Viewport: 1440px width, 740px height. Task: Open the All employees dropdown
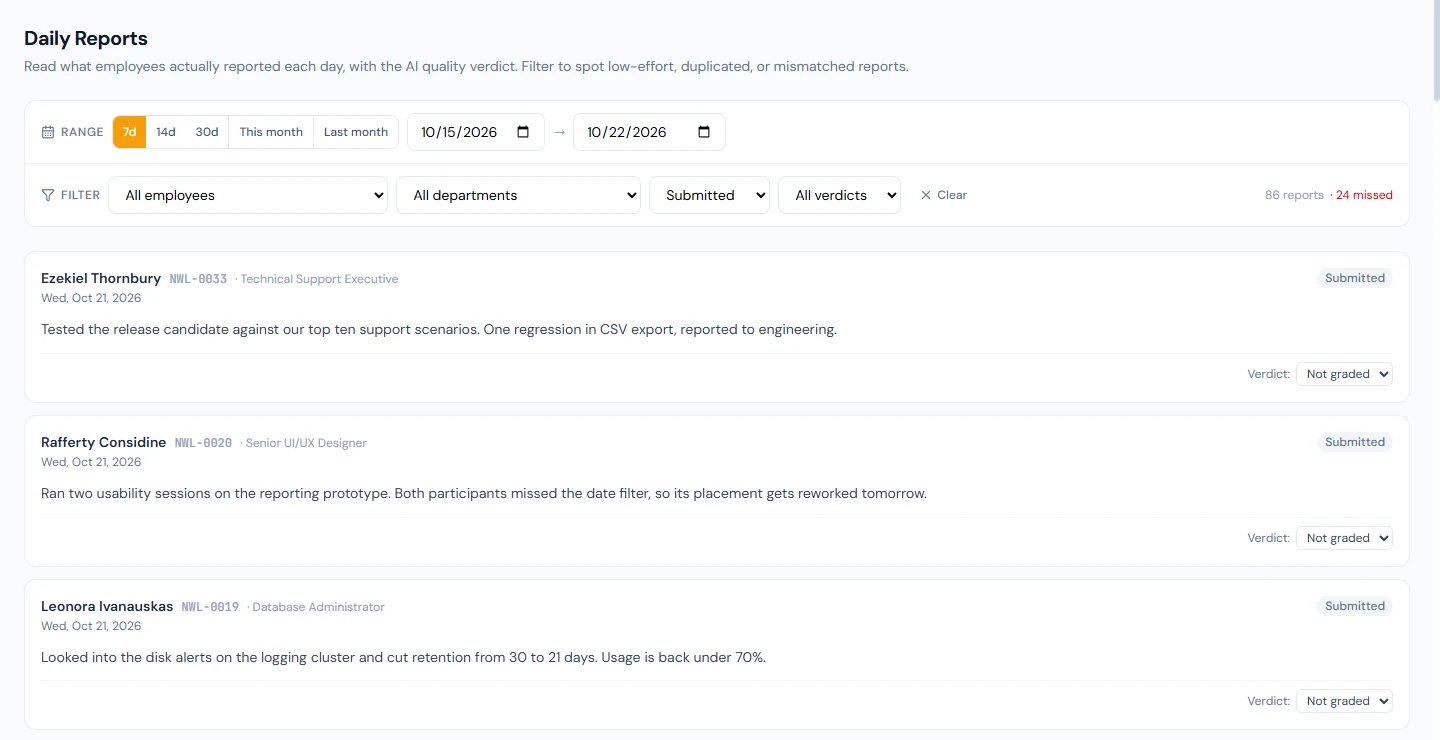[248, 195]
